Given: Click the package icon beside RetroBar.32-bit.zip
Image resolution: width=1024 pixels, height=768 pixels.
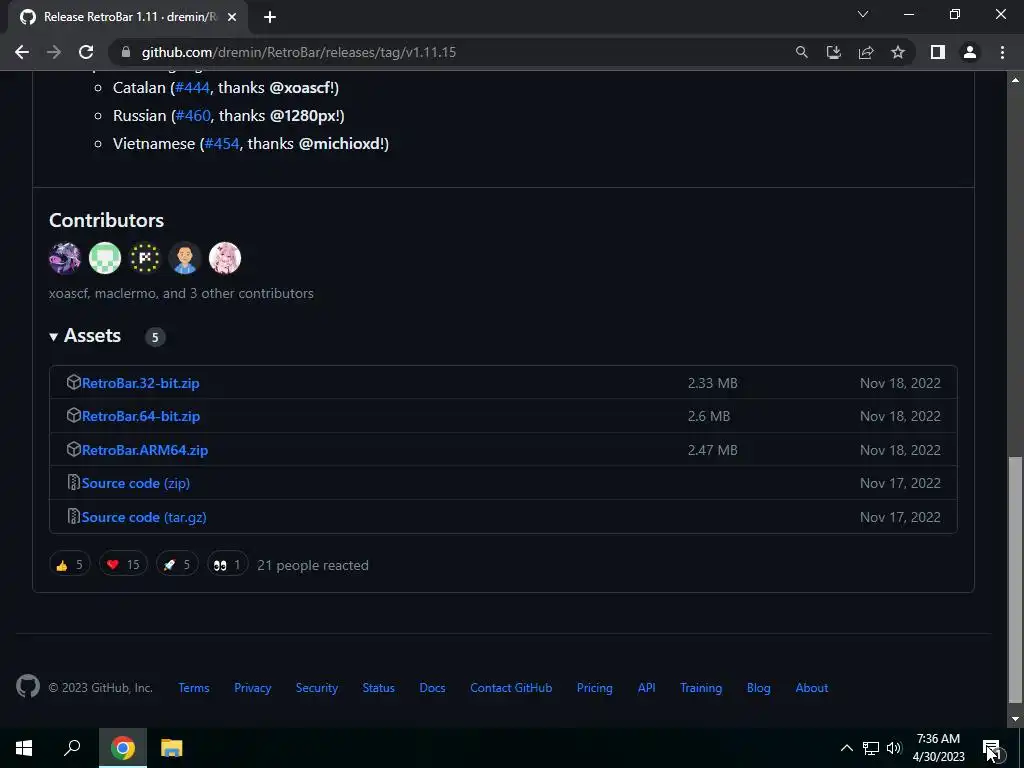Looking at the screenshot, I should coord(74,382).
